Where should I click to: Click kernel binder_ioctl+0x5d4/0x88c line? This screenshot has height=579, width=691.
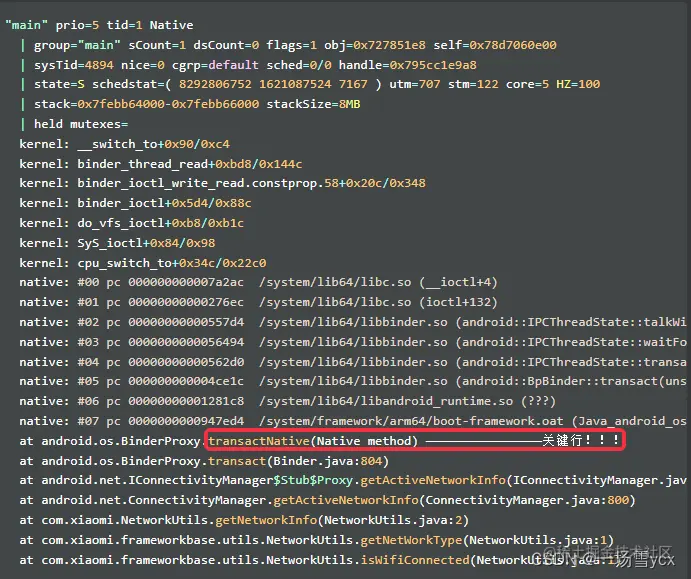click(x=135, y=203)
